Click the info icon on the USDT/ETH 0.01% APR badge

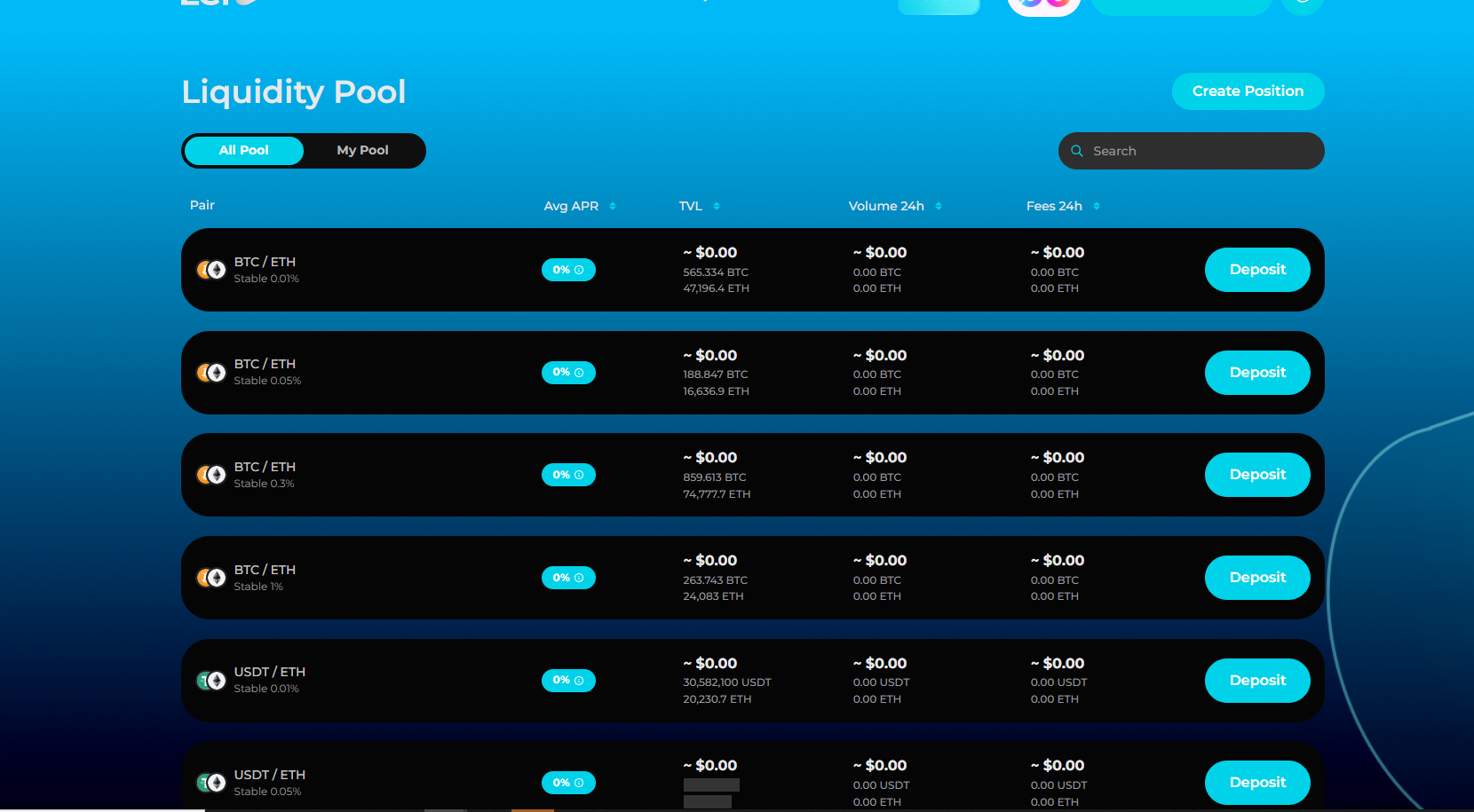click(x=579, y=681)
